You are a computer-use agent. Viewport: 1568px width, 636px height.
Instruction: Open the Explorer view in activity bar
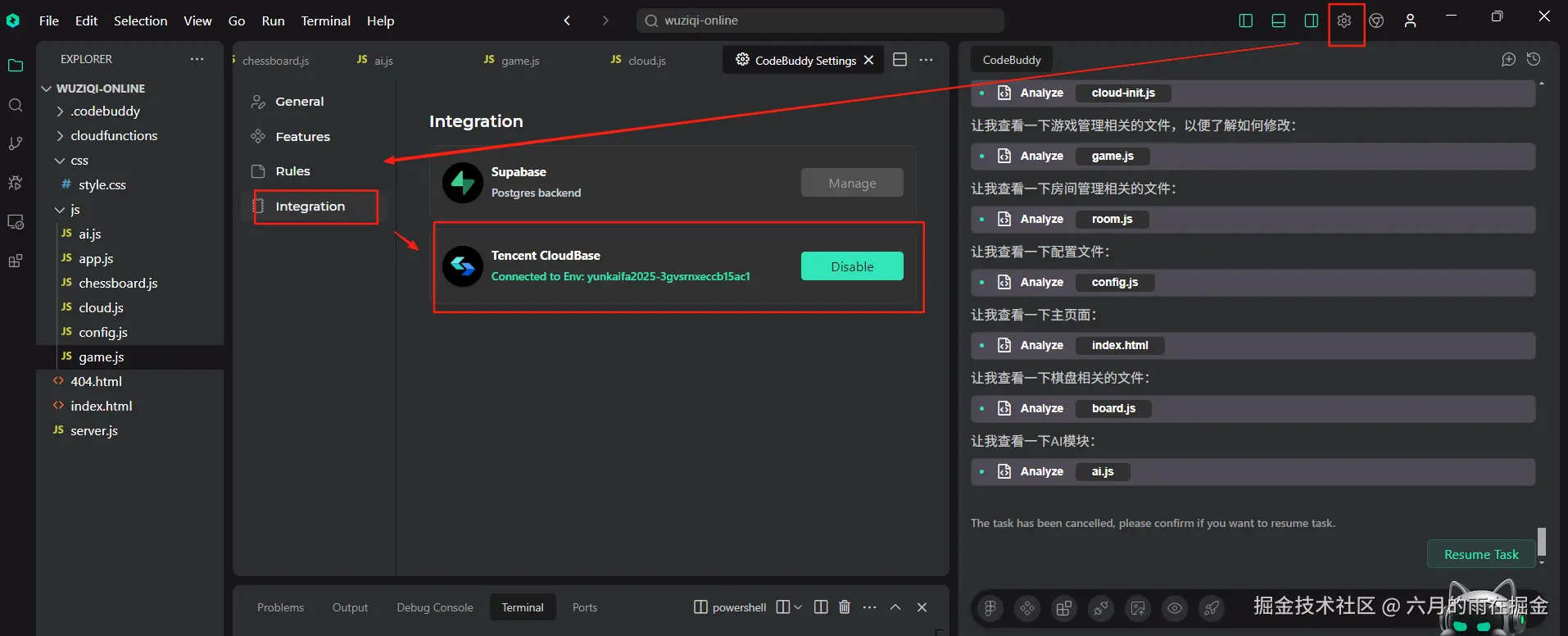pyautogui.click(x=16, y=66)
